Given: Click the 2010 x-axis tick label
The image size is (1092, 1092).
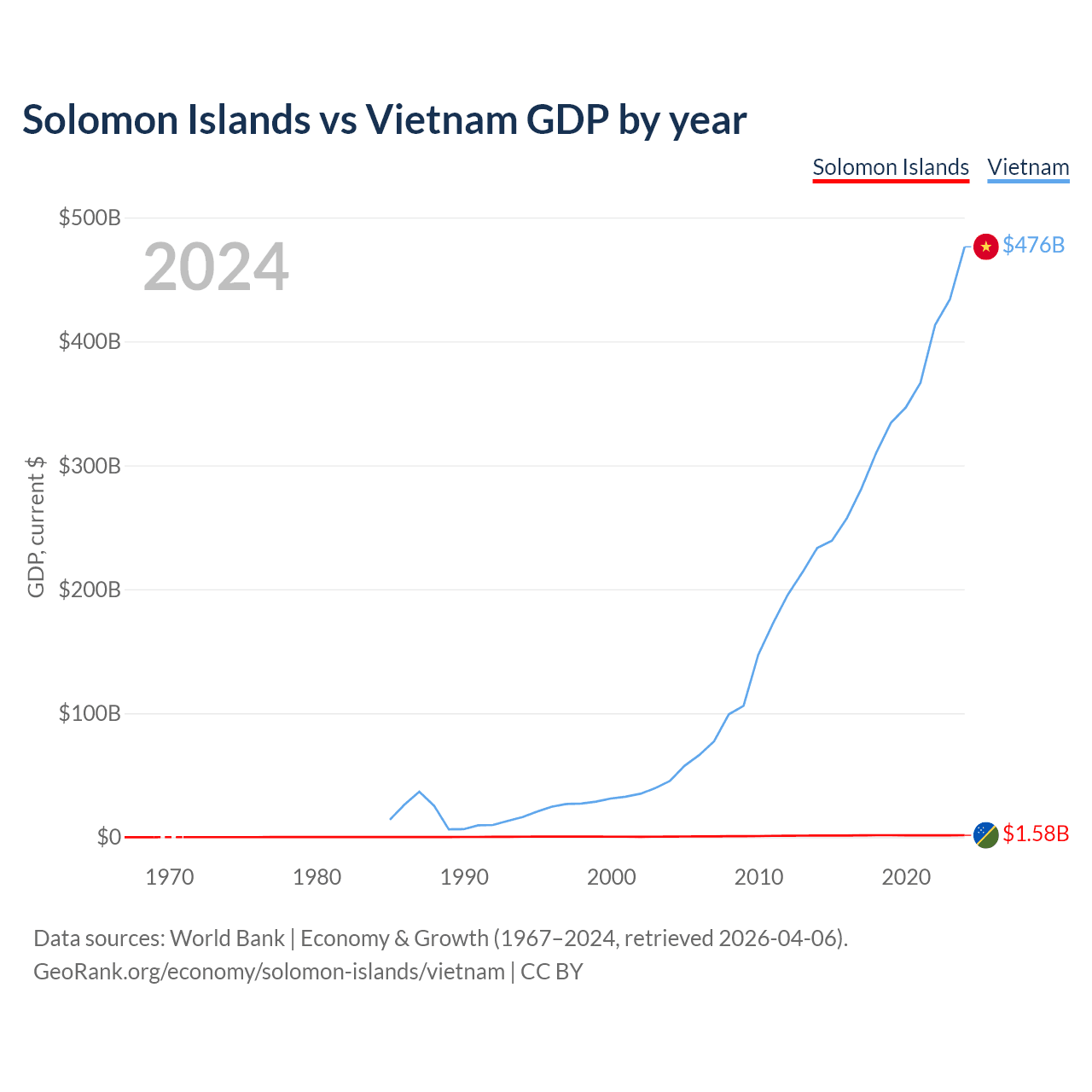Looking at the screenshot, I should point(758,877).
